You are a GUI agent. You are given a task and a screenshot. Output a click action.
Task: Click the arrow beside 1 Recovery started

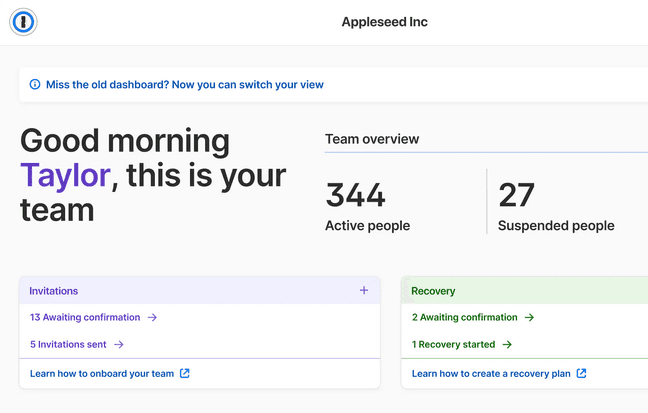click(507, 344)
